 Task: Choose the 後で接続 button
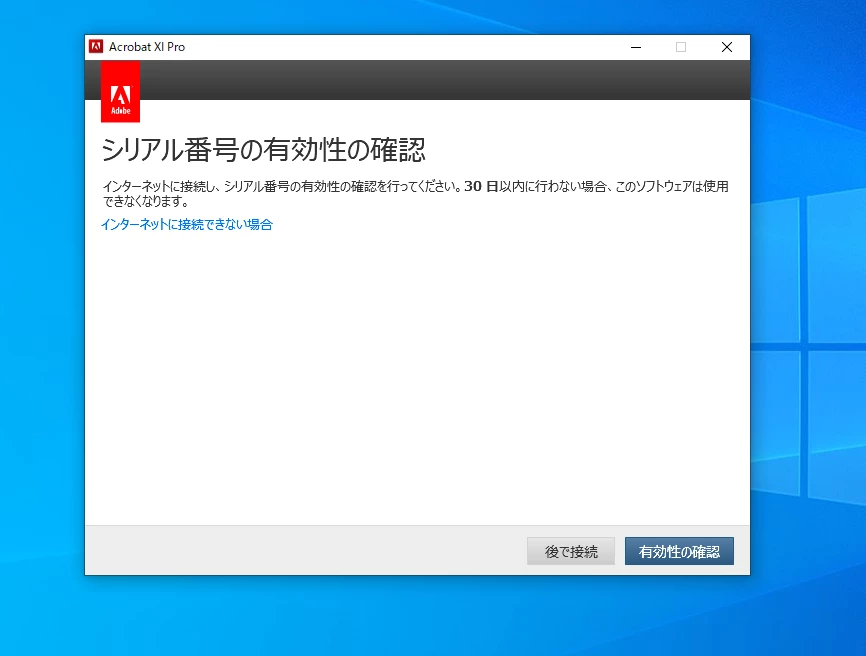coord(571,551)
